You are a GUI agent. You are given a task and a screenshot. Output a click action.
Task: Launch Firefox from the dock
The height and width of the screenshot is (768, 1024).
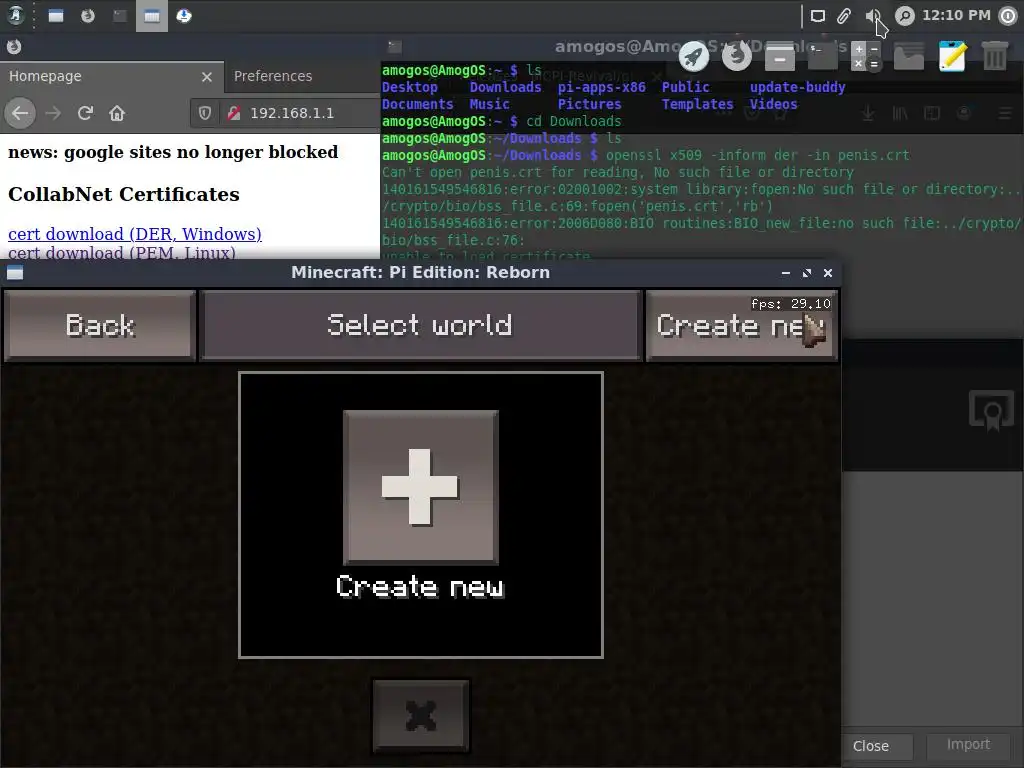pyautogui.click(x=737, y=57)
